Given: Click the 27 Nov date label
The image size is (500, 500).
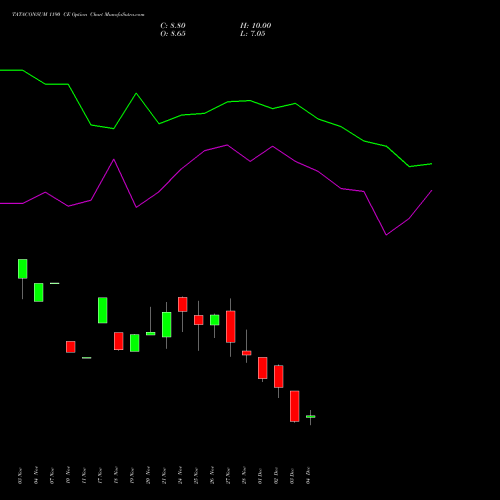Looking at the screenshot, I should (x=228, y=476).
